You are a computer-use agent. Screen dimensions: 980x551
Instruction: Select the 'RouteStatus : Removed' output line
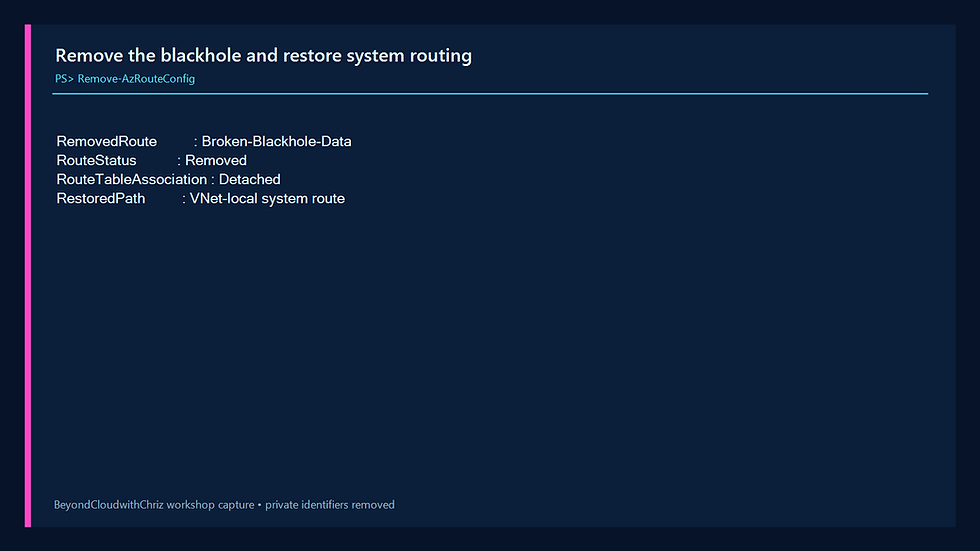tap(151, 161)
